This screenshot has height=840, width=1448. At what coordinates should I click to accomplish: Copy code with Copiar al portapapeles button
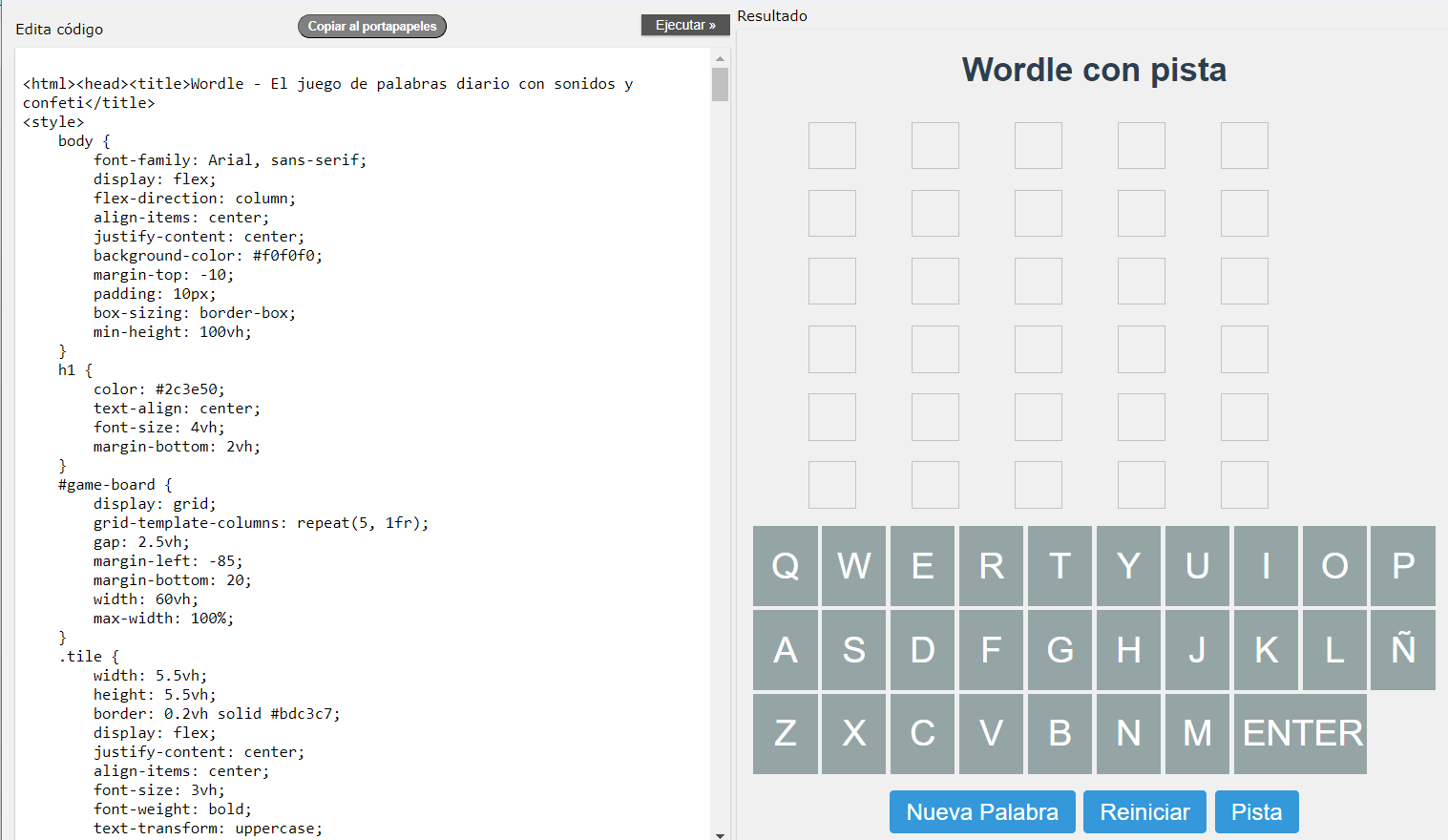click(x=372, y=26)
